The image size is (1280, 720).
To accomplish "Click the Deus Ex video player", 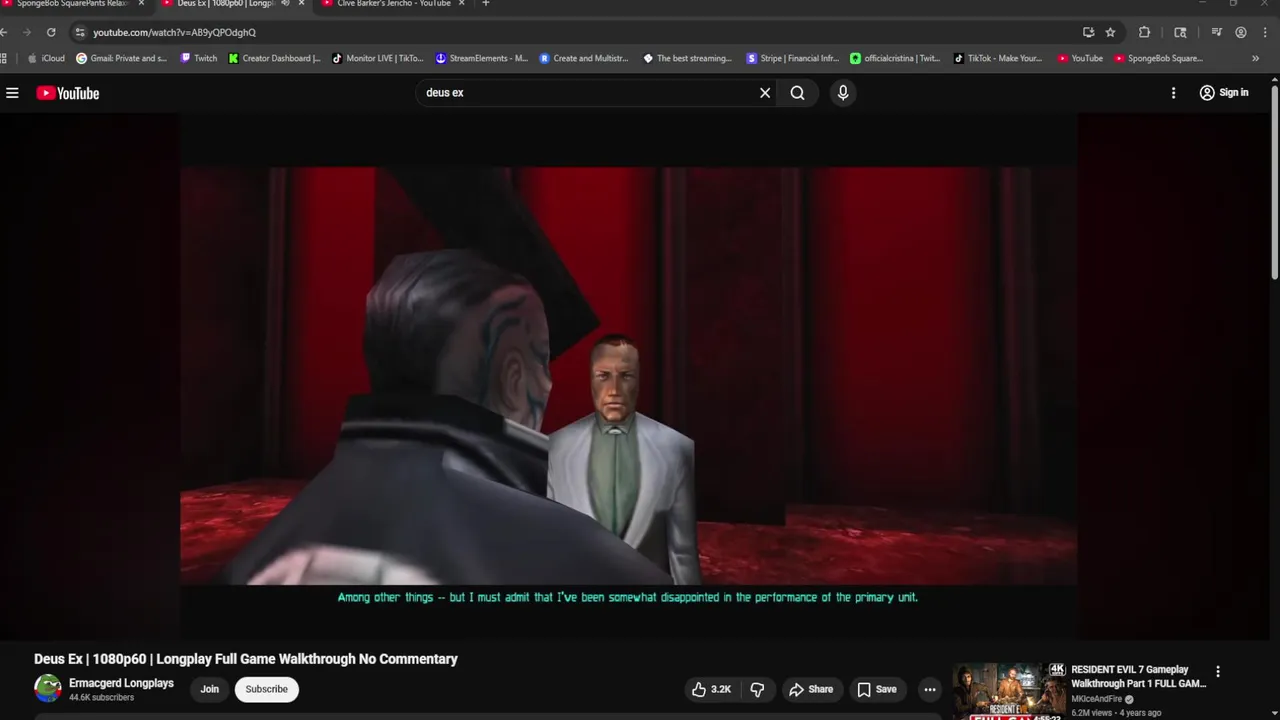I will [628, 375].
